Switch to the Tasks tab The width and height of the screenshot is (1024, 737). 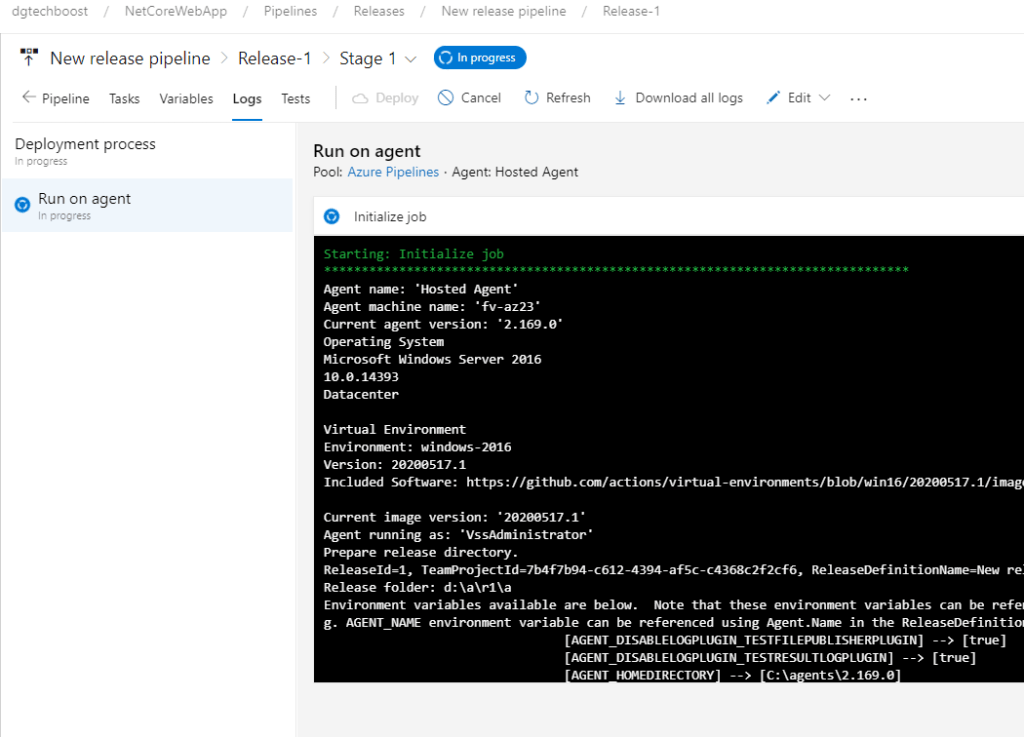[124, 98]
